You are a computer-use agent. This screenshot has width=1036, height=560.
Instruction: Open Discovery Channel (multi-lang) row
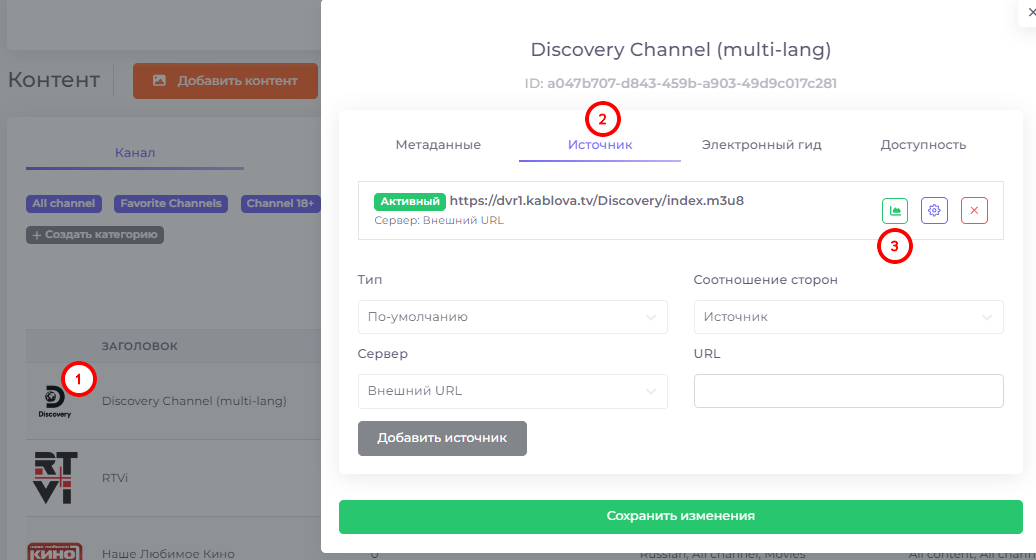pyautogui.click(x=173, y=401)
